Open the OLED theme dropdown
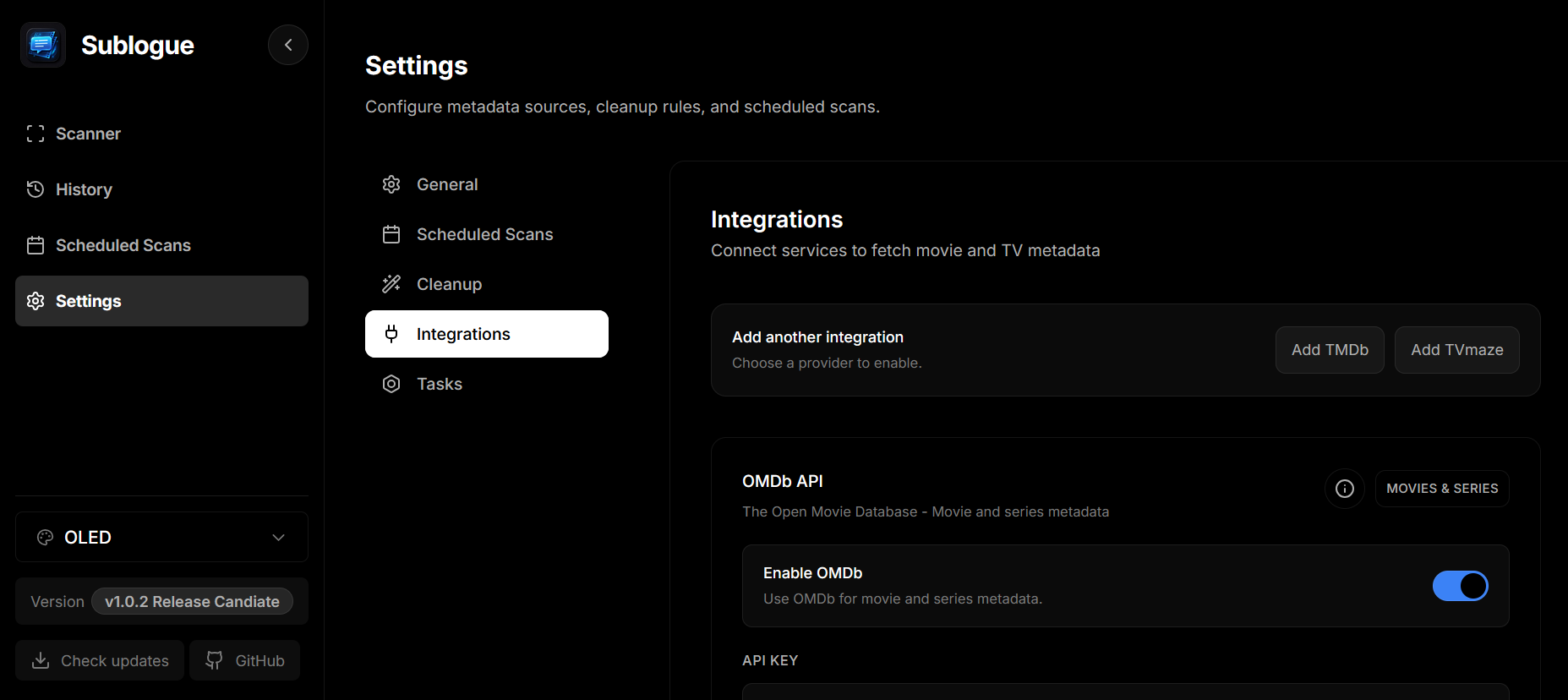The height and width of the screenshot is (700, 1568). tap(161, 537)
